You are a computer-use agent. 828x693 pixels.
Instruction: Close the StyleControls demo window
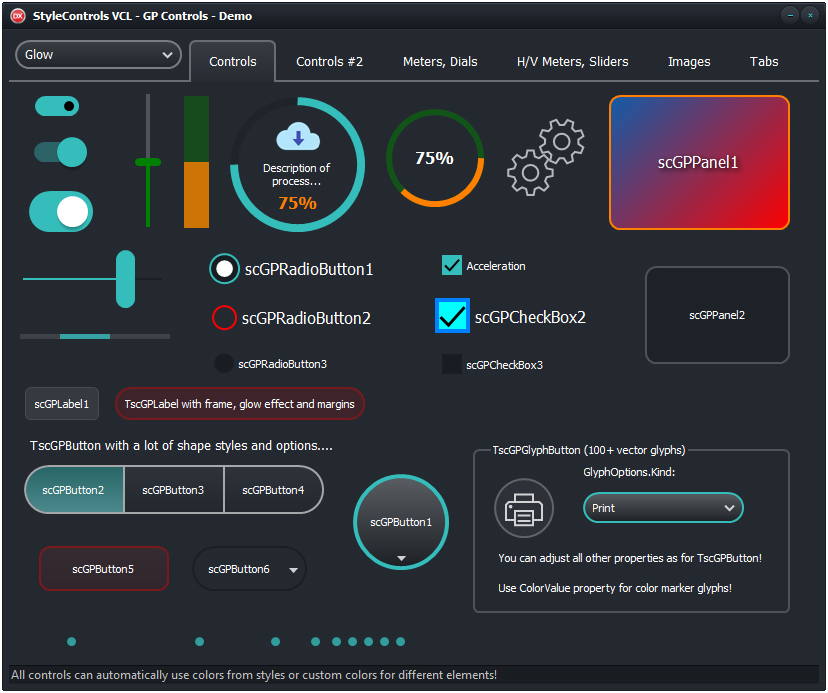pos(810,15)
